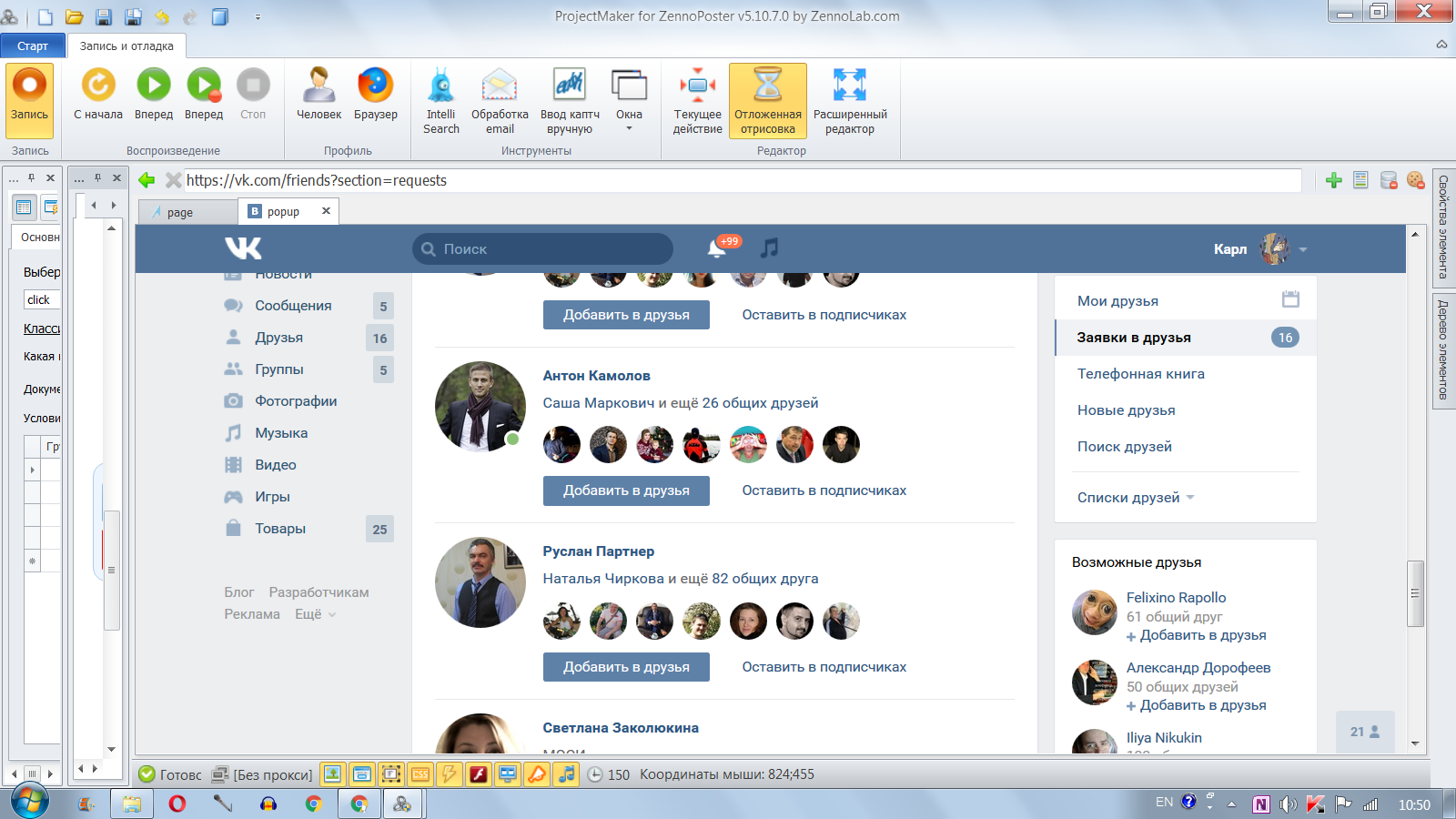Open the Браузер Firefox icon

[x=376, y=95]
